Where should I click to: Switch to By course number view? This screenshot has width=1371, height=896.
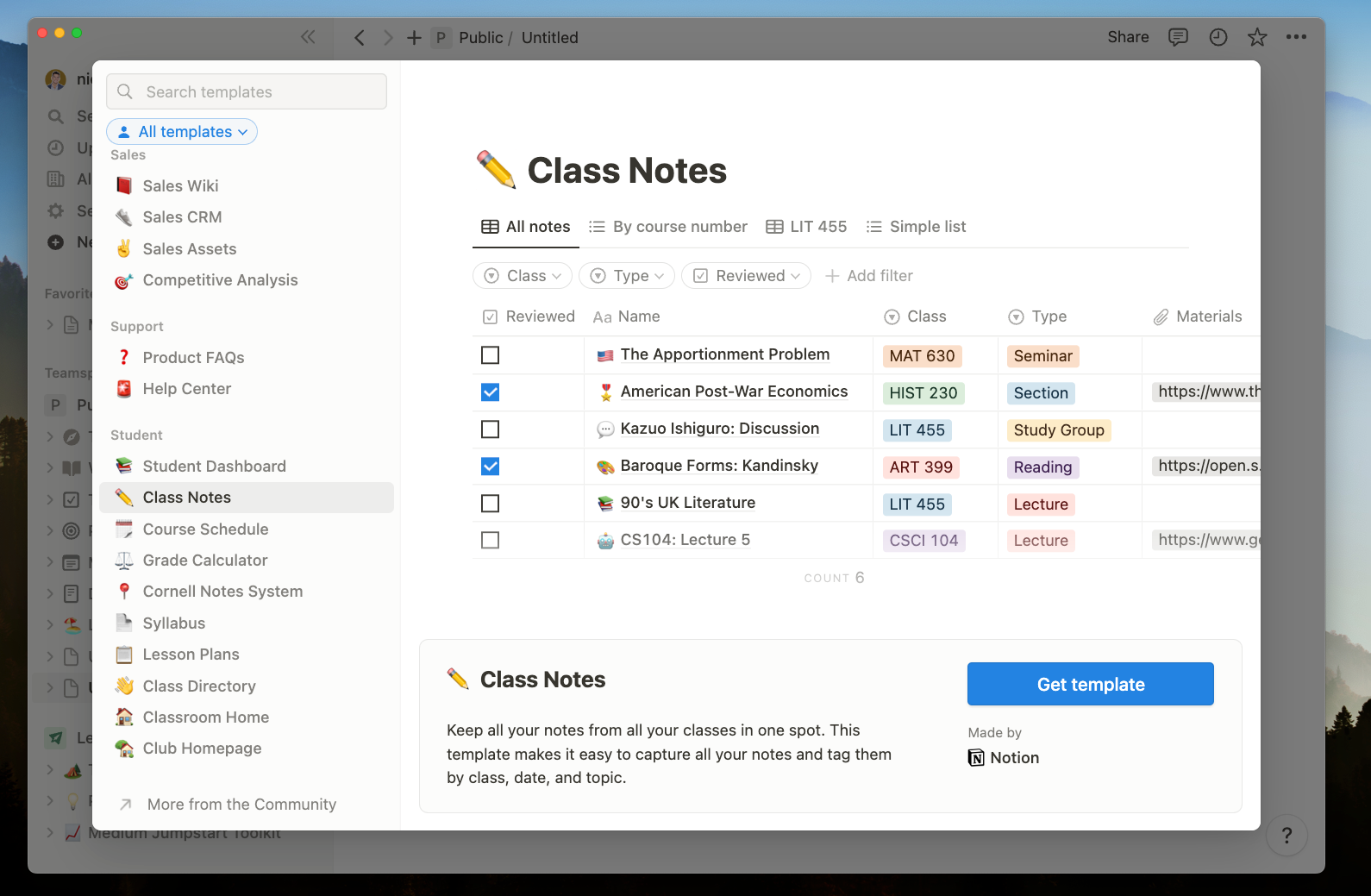point(668,227)
